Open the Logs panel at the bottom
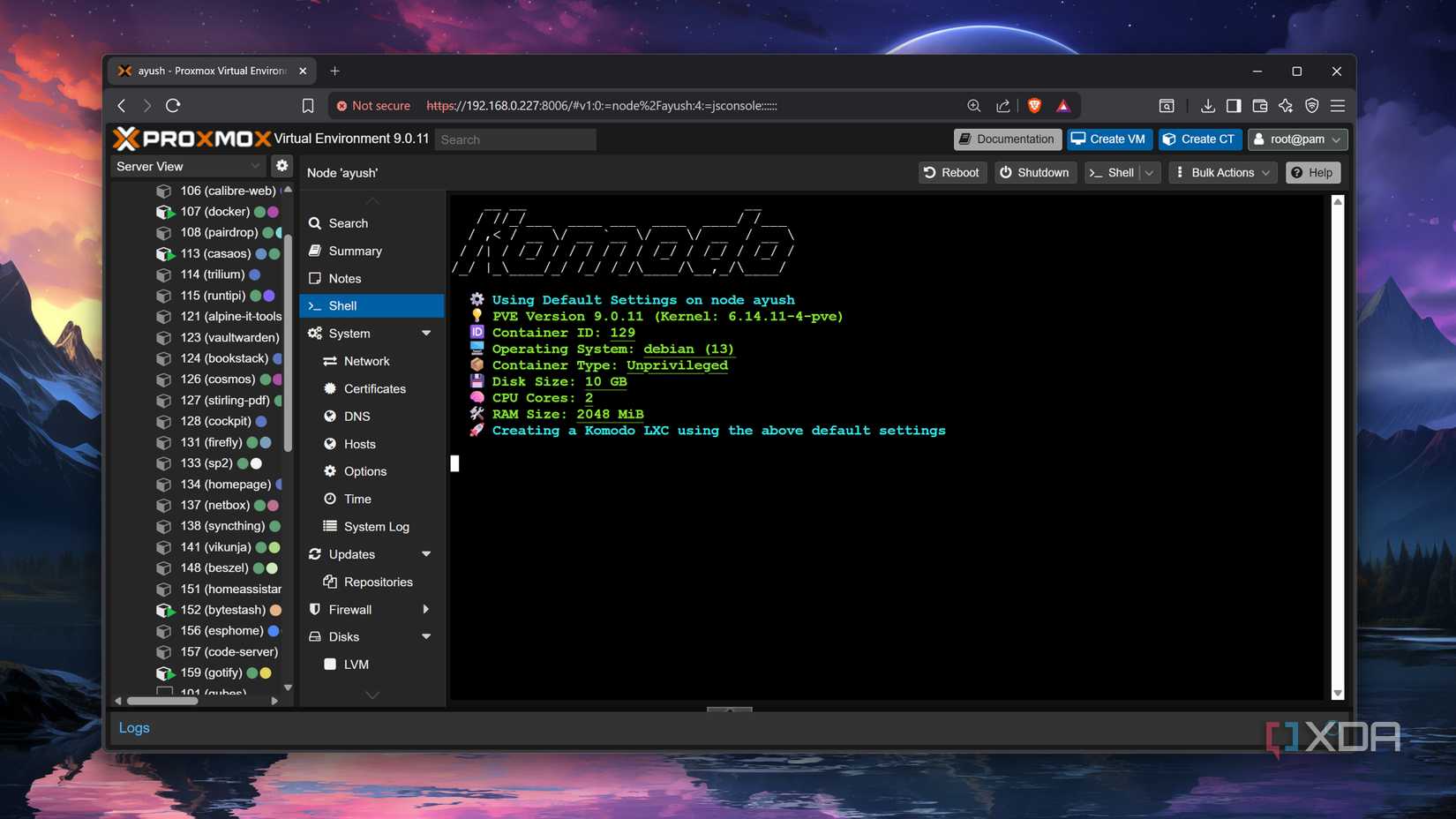 134,727
